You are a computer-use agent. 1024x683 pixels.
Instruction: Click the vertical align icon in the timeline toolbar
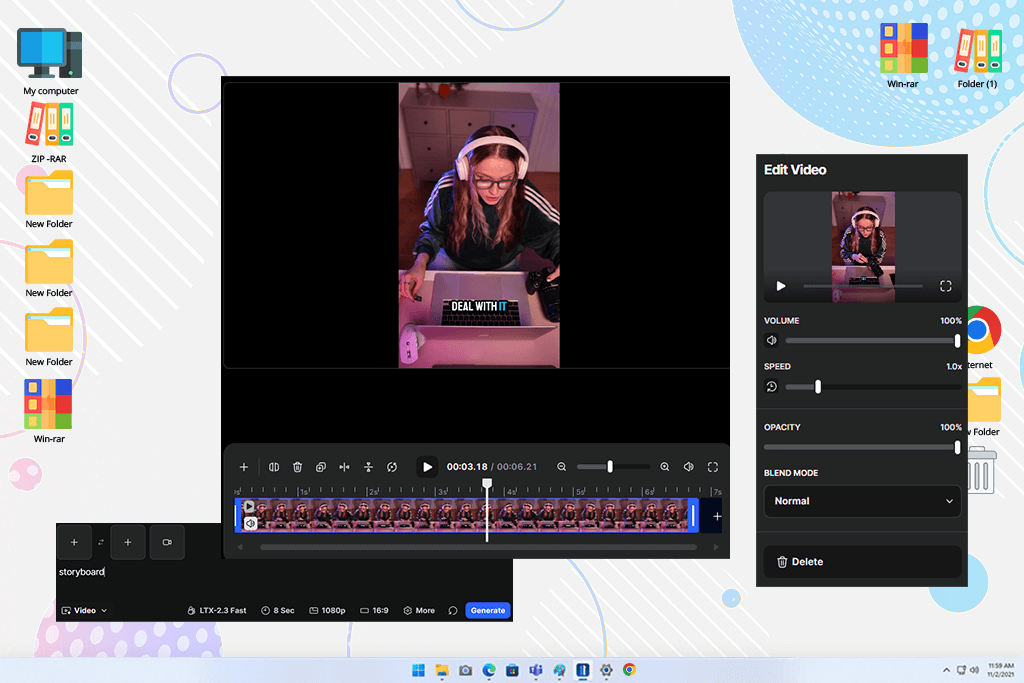coord(368,467)
